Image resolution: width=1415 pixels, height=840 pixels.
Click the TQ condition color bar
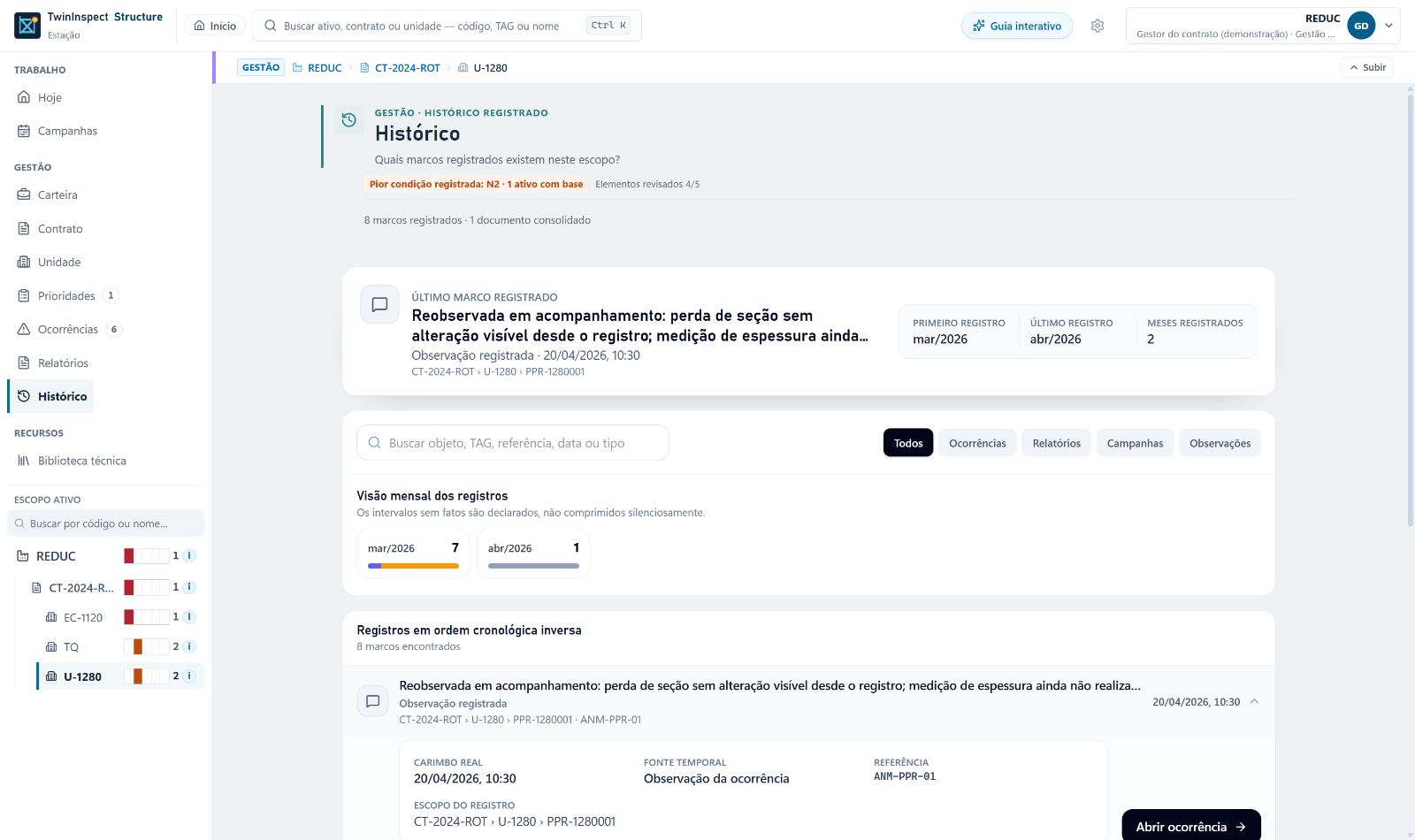147,647
